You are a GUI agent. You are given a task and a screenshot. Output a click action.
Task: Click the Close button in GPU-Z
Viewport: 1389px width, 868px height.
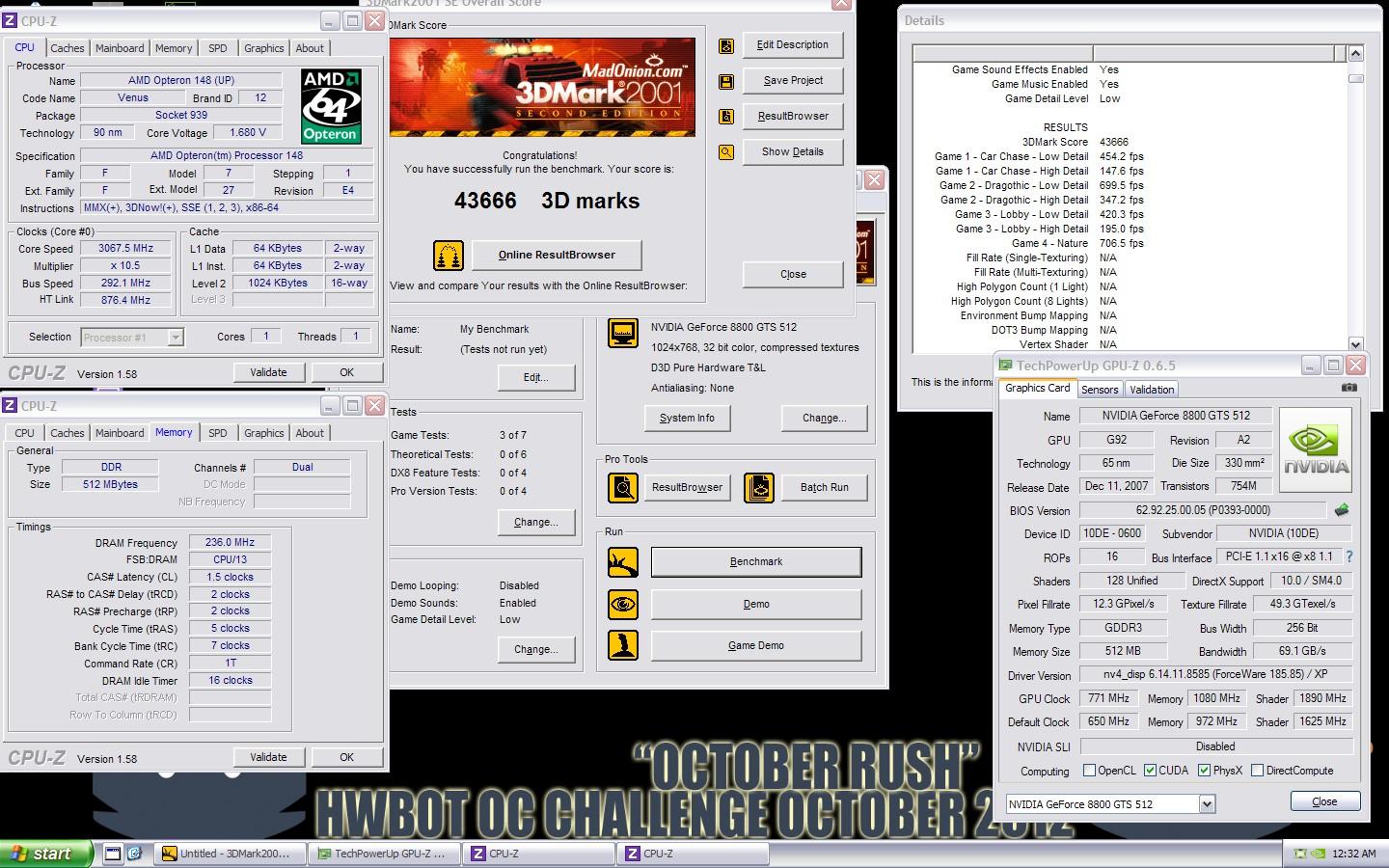coord(1325,801)
